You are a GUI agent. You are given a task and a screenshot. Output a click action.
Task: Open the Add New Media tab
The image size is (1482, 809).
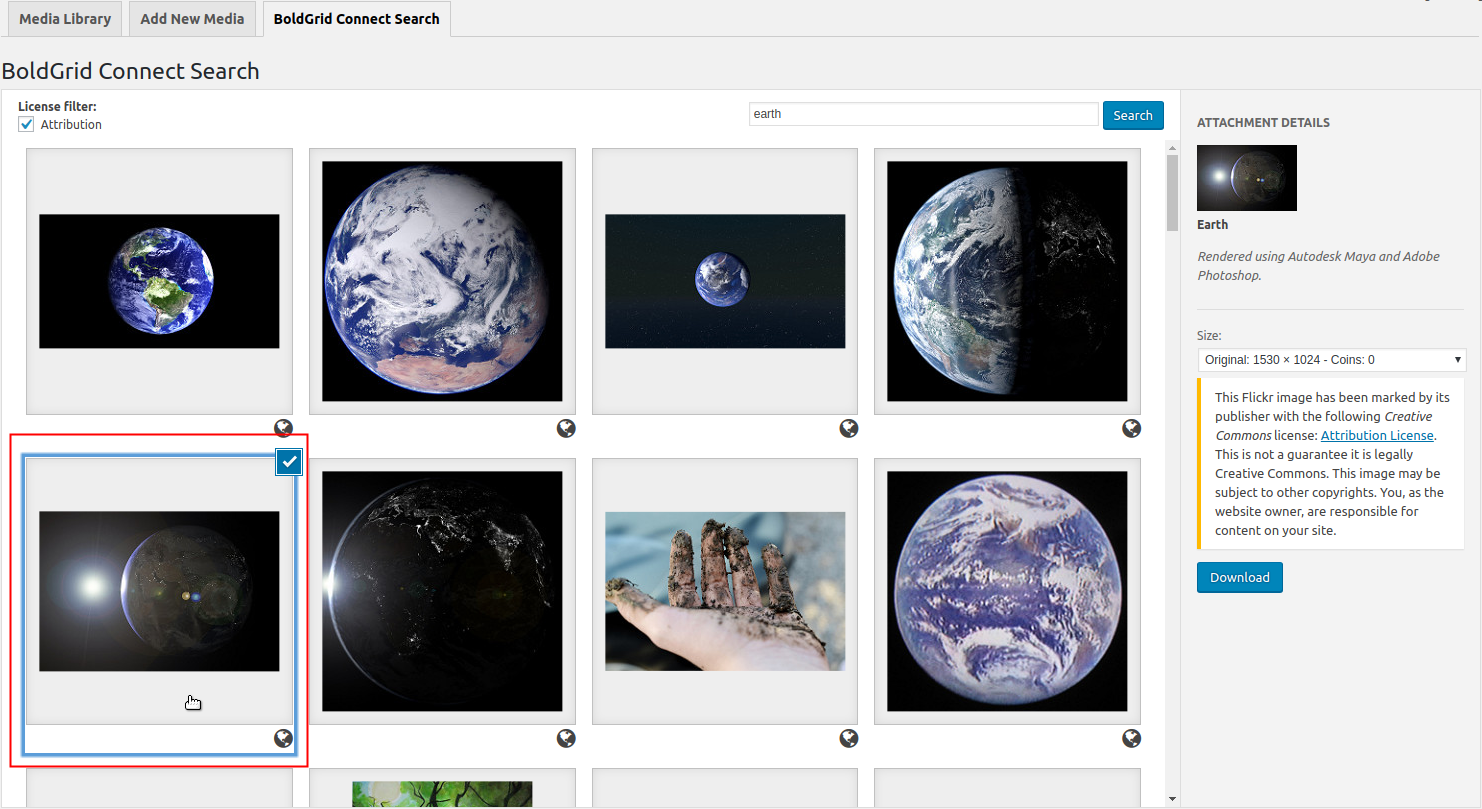tap(192, 19)
